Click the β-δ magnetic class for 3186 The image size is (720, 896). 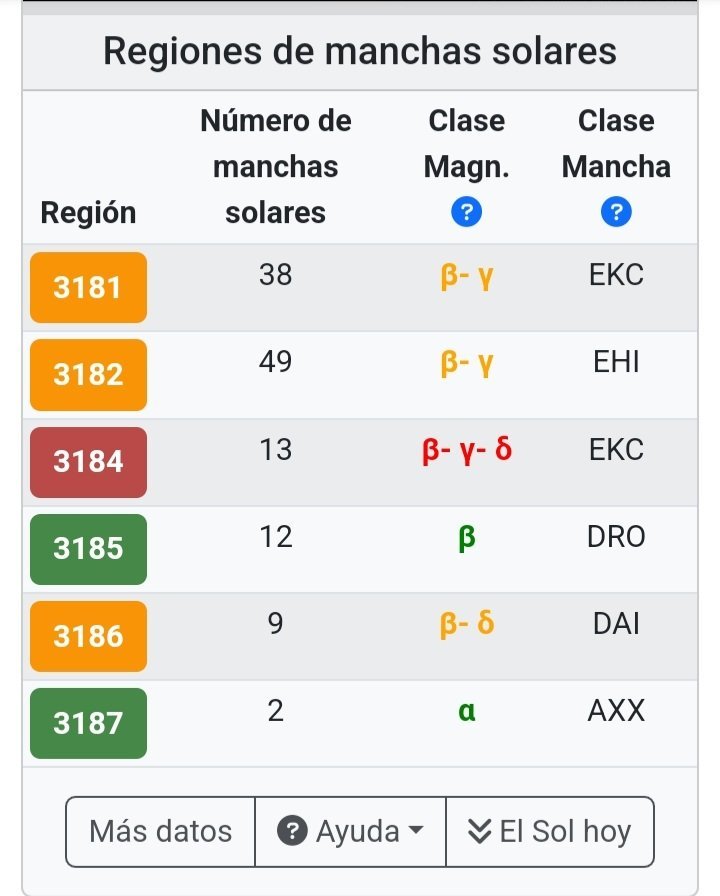(x=467, y=624)
